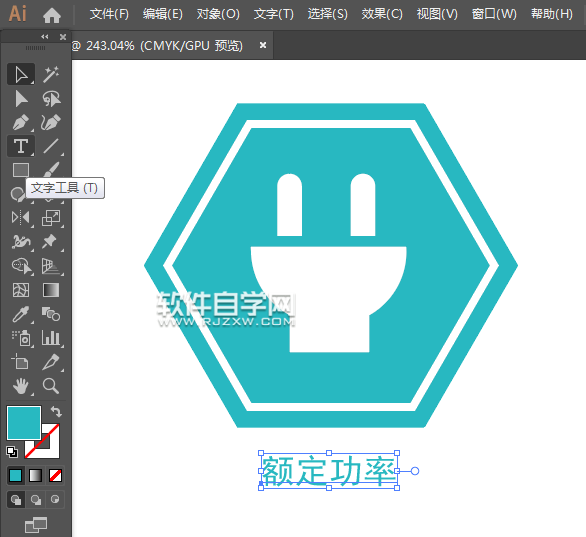The height and width of the screenshot is (537, 586).
Task: Open the 帮助(H) menu
Action: click(x=552, y=14)
